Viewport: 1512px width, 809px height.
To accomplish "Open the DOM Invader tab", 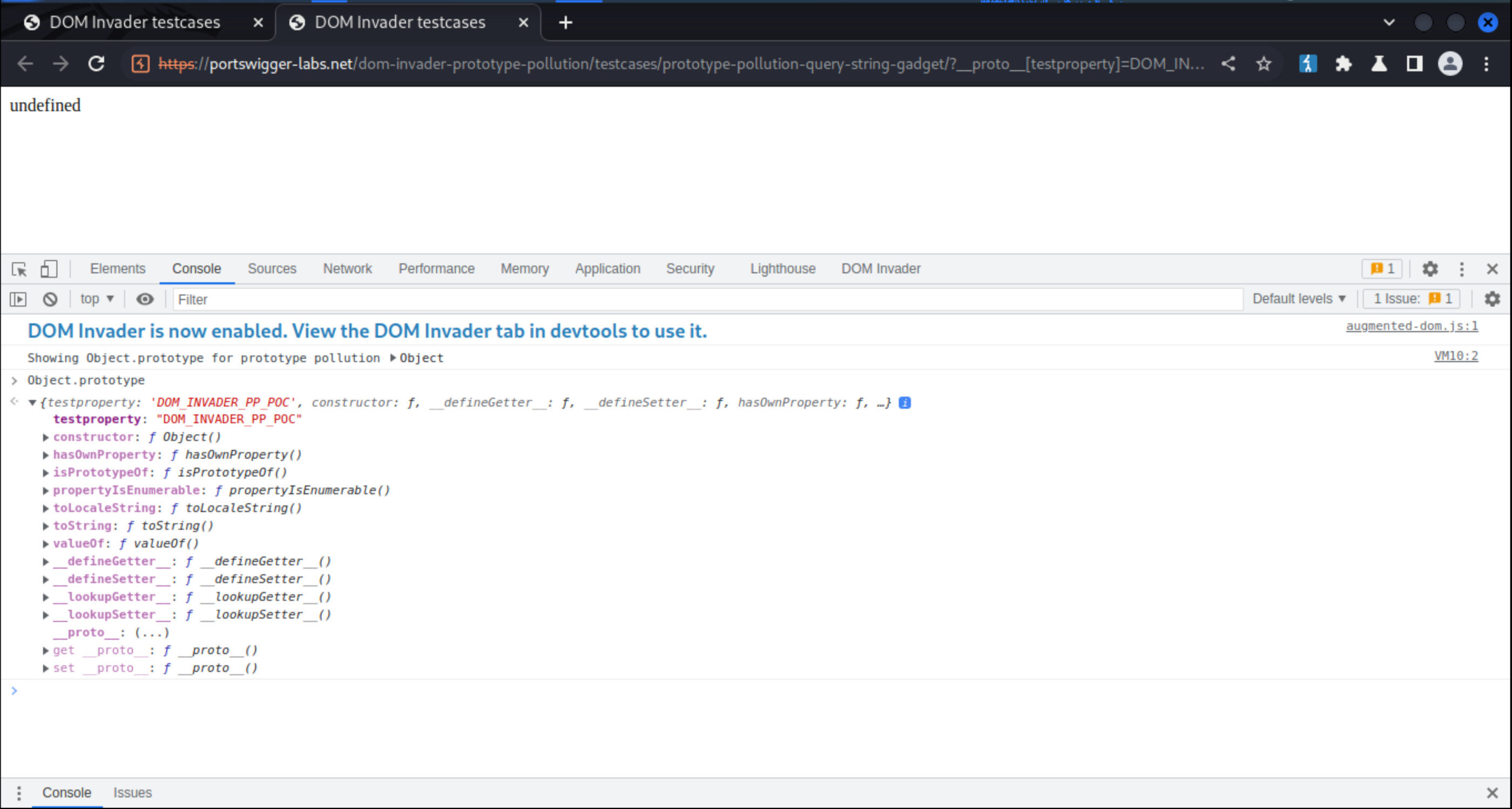I will click(881, 269).
